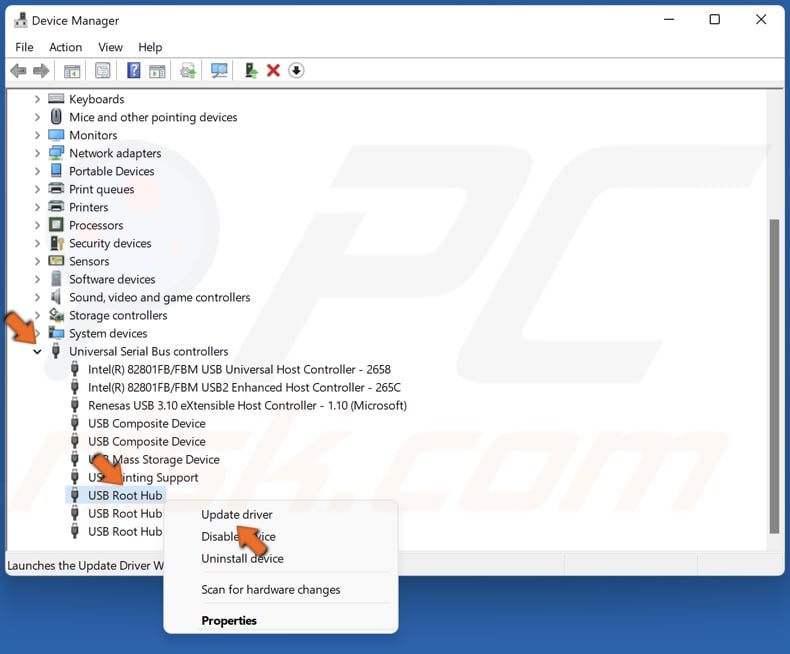Select USB Mass Storage Device

154,460
